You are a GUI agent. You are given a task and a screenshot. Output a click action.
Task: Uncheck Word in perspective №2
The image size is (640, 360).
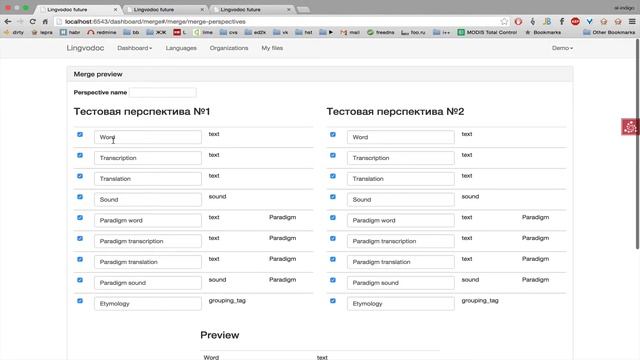coord(333,134)
